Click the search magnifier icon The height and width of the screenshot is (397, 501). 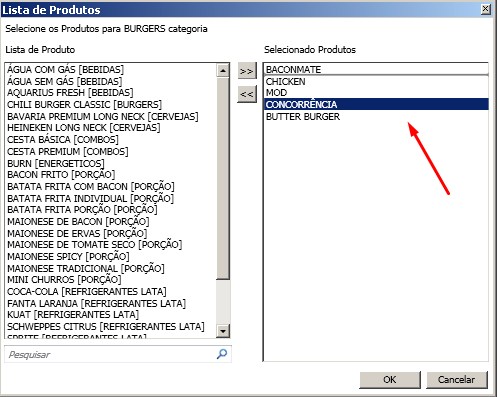pyautogui.click(x=222, y=354)
